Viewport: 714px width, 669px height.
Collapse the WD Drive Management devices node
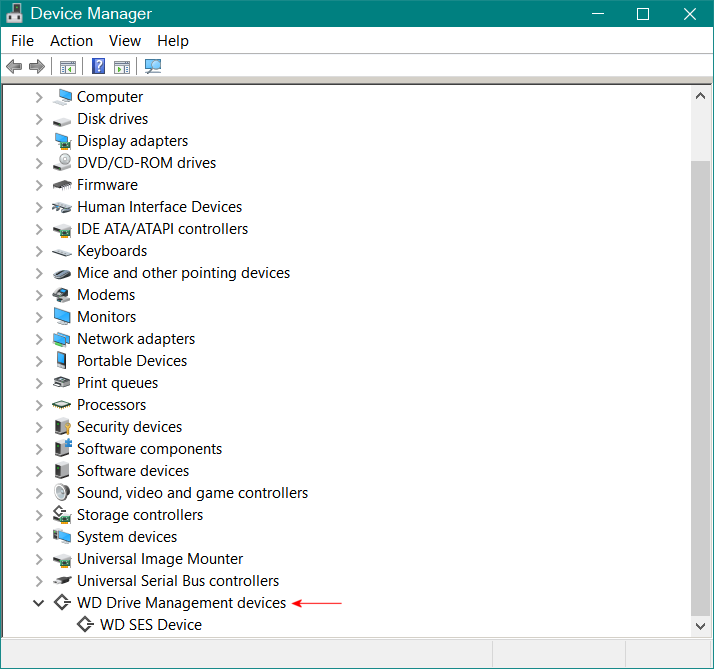[x=39, y=603]
